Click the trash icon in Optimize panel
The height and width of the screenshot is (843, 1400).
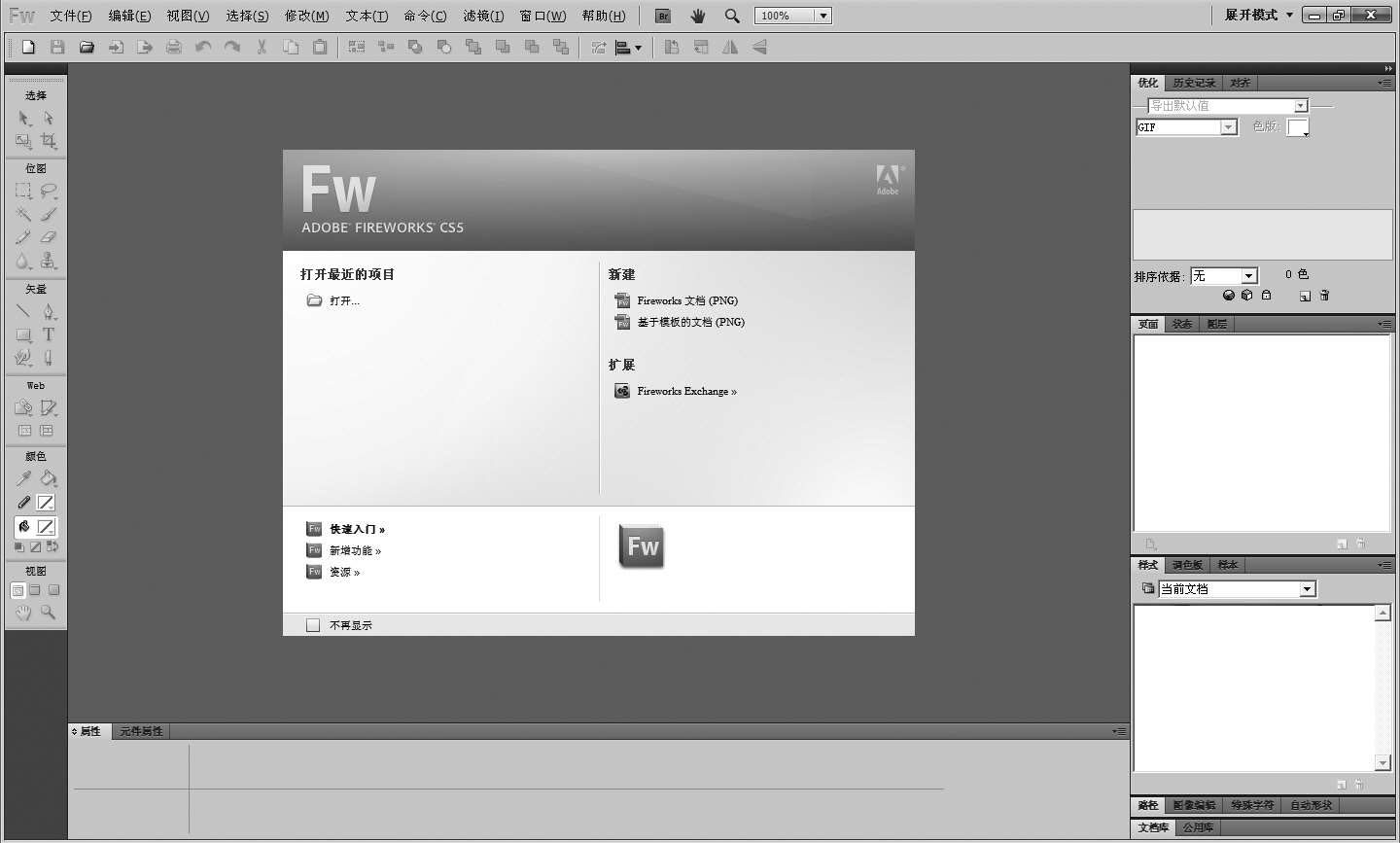(1324, 296)
